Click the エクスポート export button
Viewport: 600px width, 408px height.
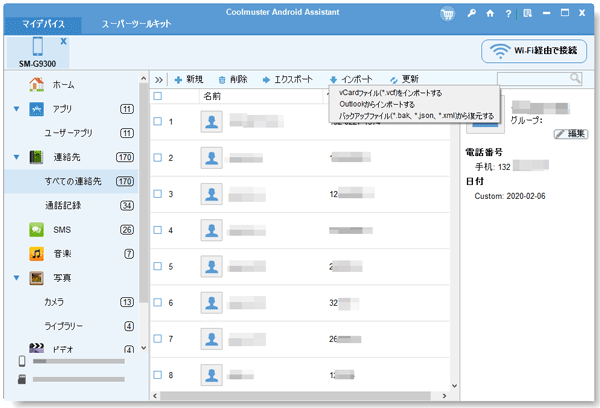(288, 80)
